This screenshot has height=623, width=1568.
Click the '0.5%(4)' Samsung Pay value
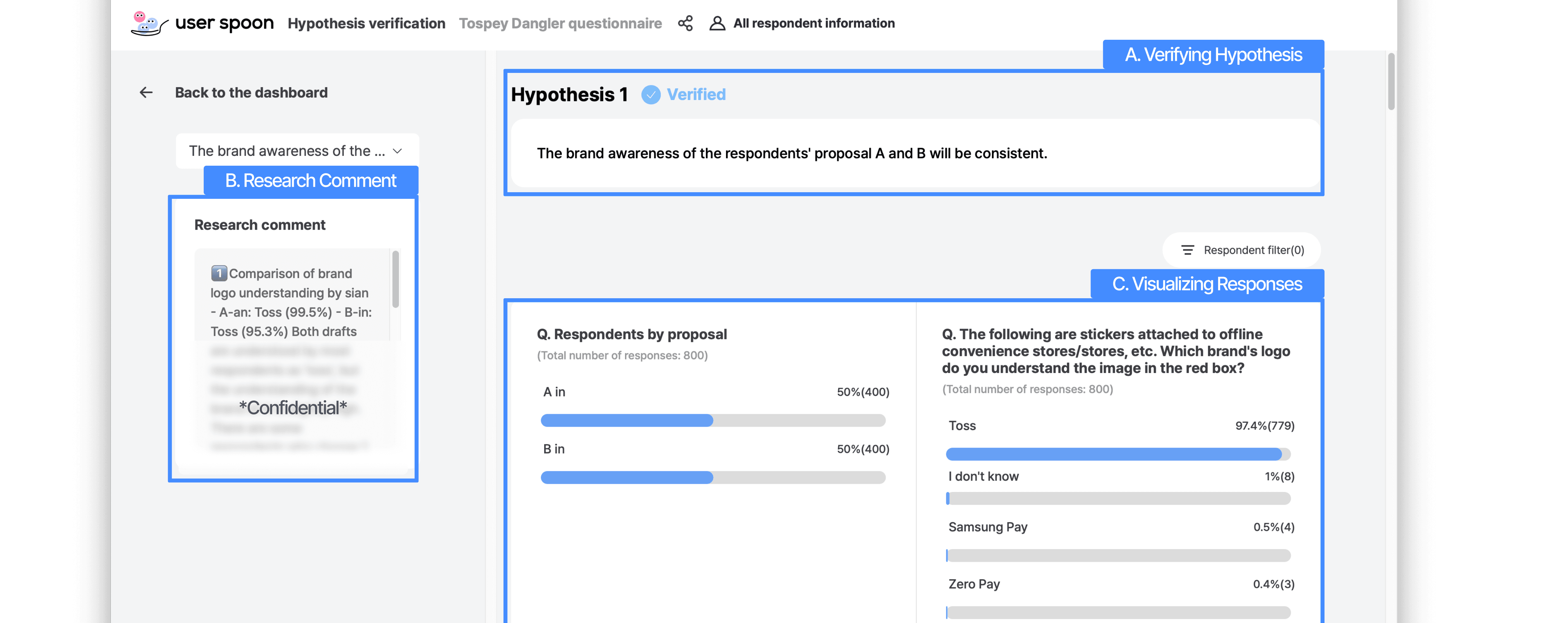tap(1274, 527)
